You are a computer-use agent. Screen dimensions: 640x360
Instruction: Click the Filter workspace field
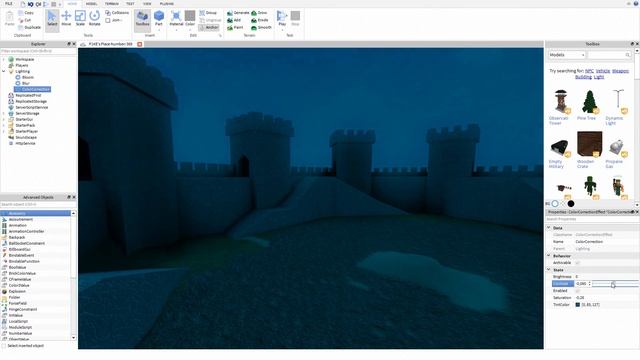[x=38, y=51]
